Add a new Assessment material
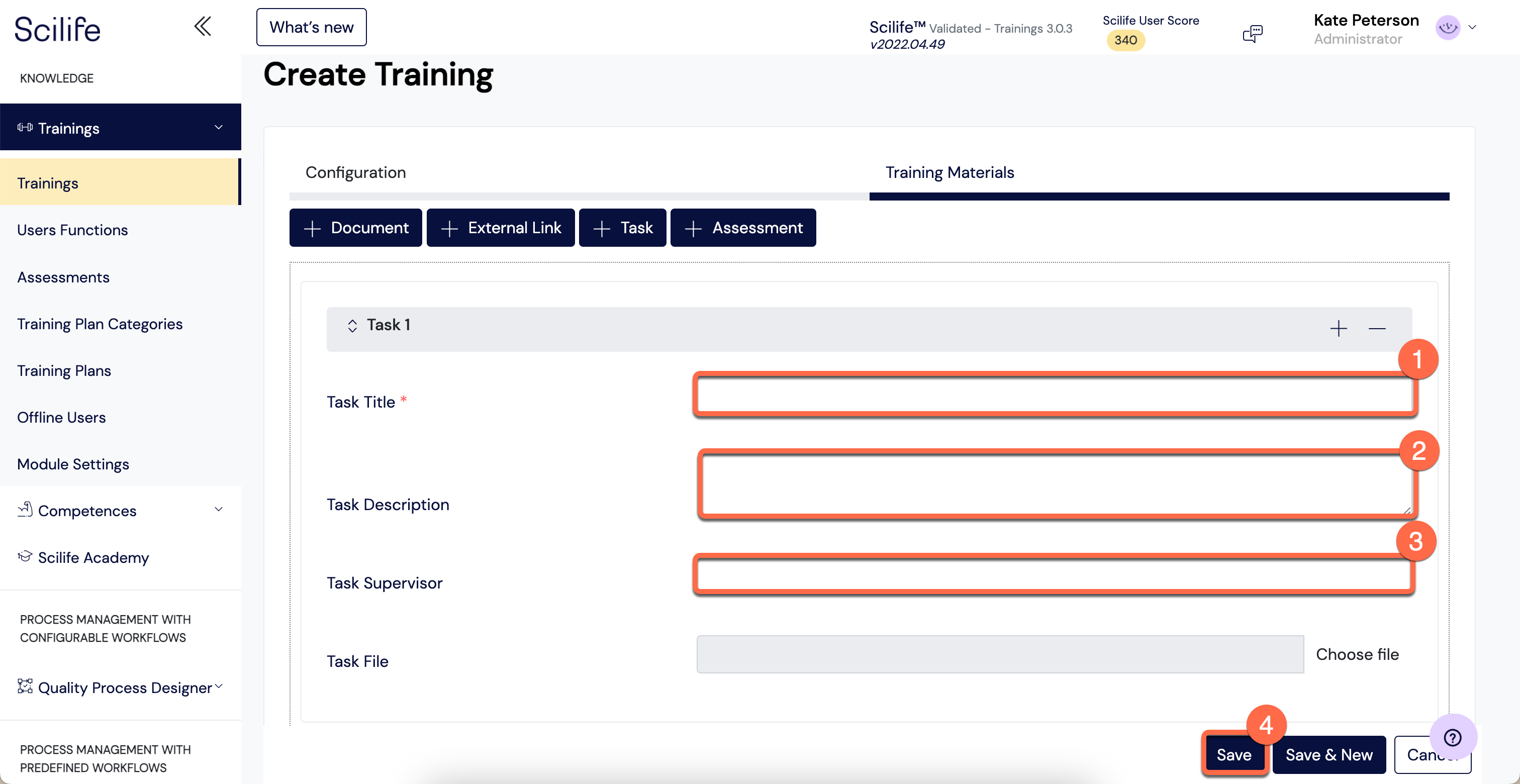The height and width of the screenshot is (784, 1520). tap(743, 228)
